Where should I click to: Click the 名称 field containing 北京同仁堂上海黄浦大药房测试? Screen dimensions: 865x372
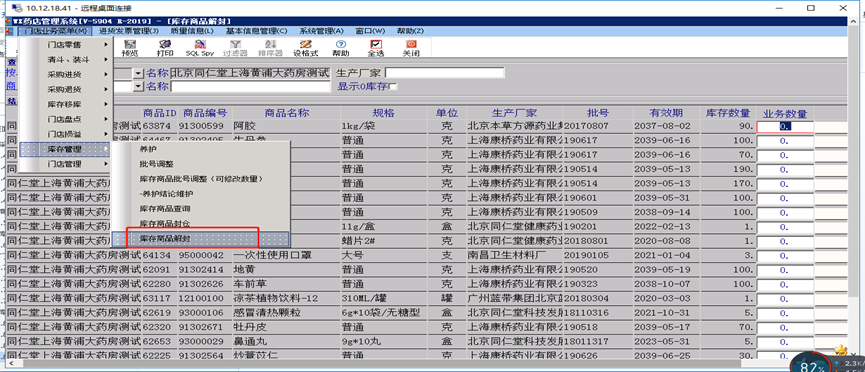pos(250,73)
